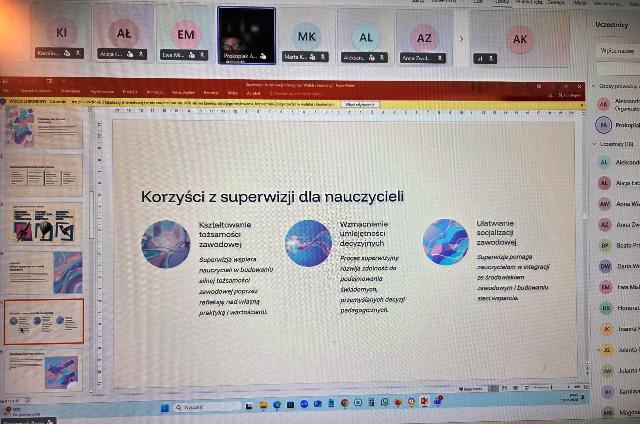Click Włącz edytowanie in the yellow bar

coord(360,104)
